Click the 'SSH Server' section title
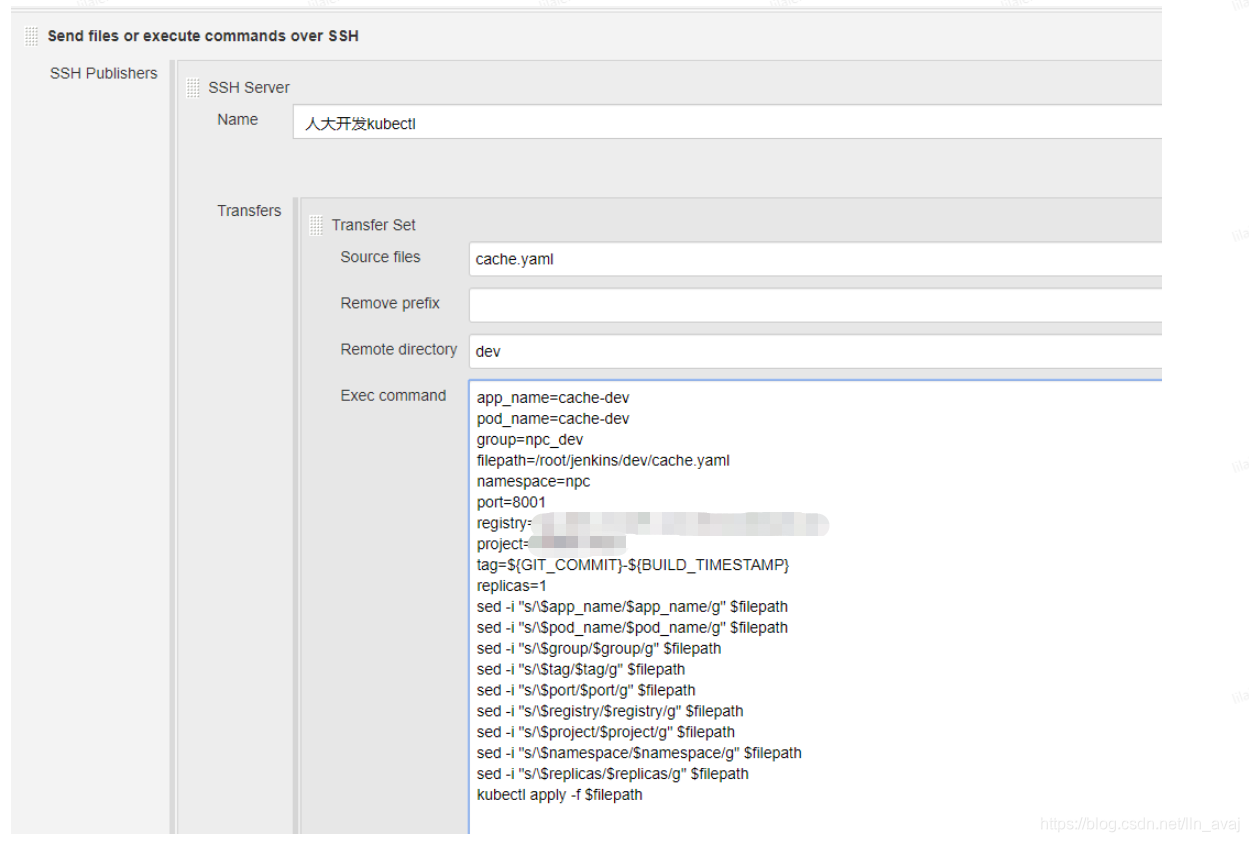 249,88
